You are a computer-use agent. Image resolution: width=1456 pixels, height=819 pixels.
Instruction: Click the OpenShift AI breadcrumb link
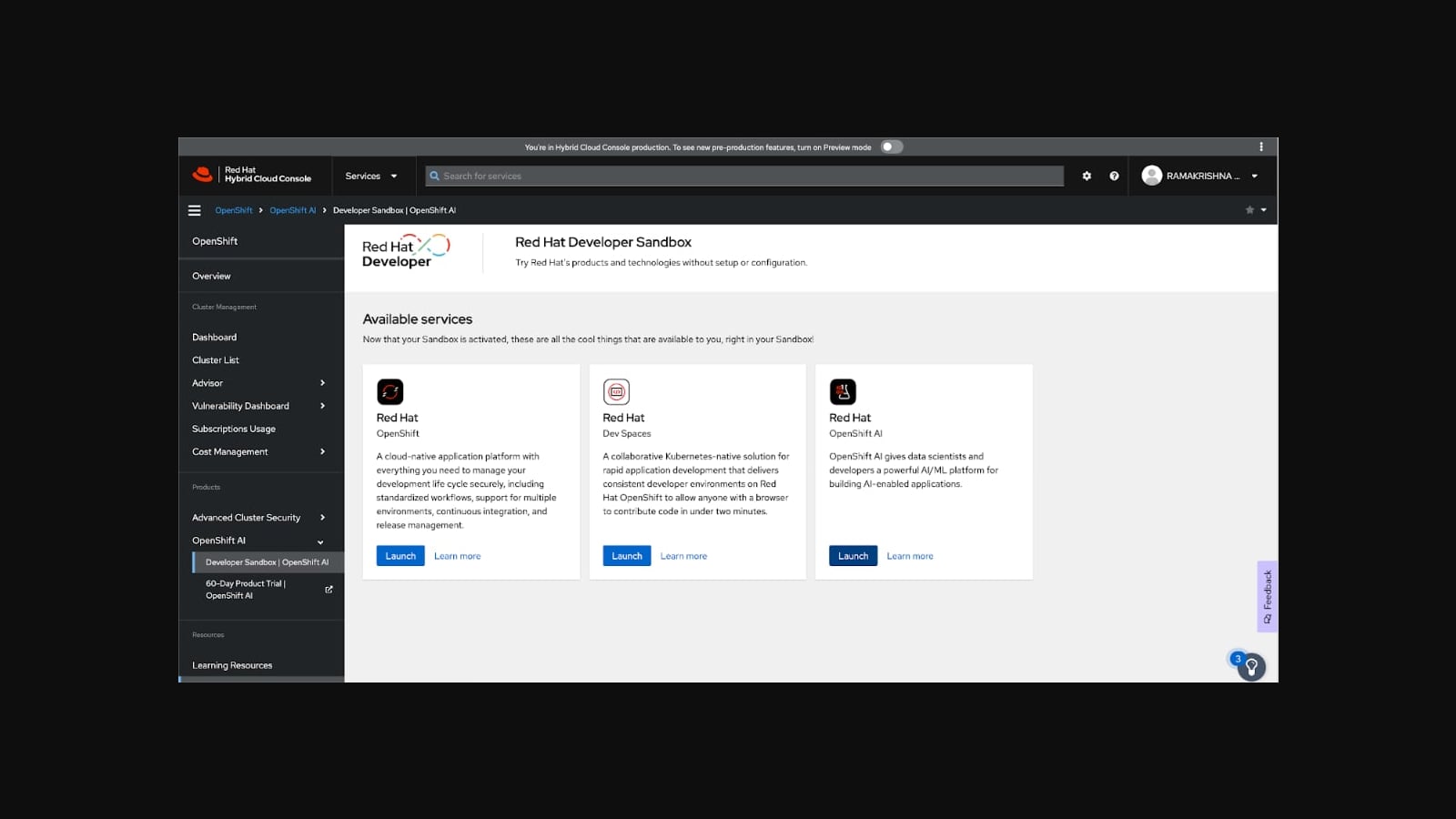(293, 210)
